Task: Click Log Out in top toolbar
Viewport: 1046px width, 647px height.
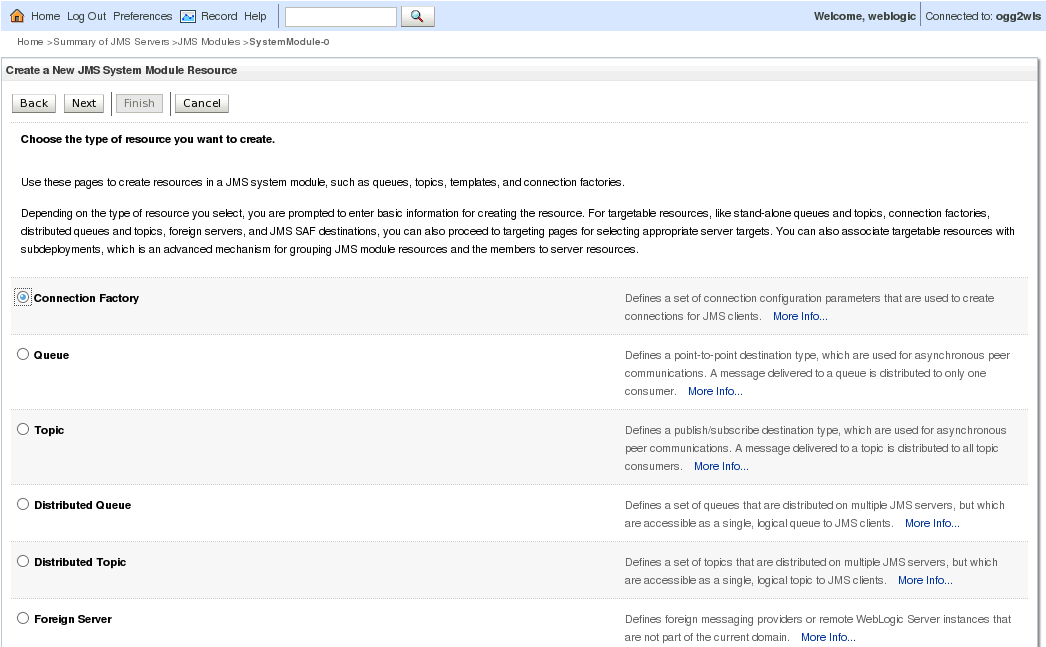Action: [86, 16]
